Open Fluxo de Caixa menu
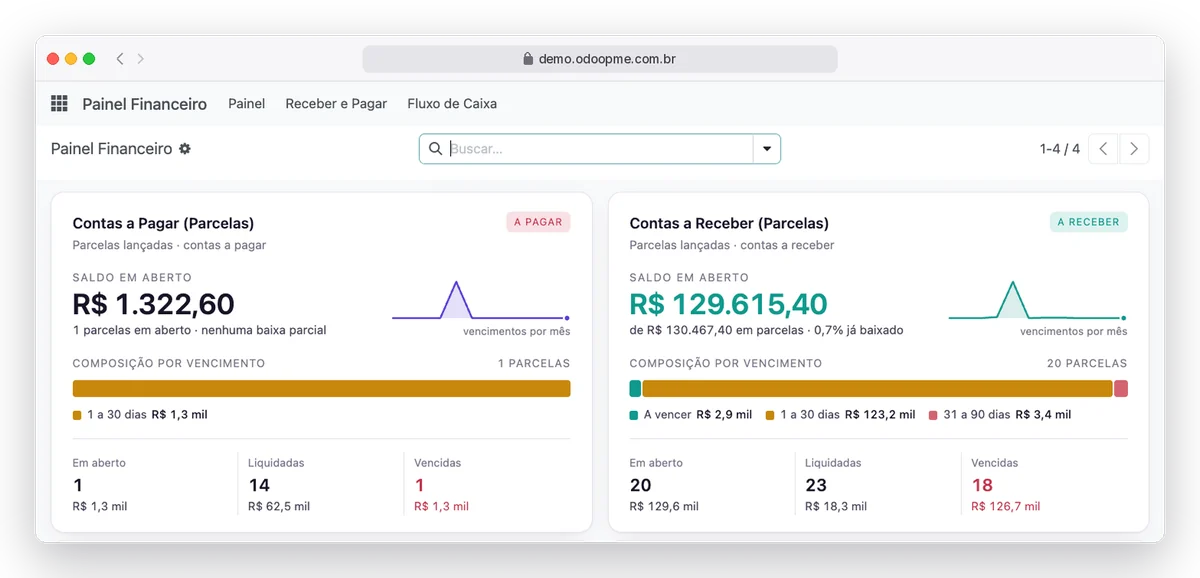1200x578 pixels. [452, 103]
